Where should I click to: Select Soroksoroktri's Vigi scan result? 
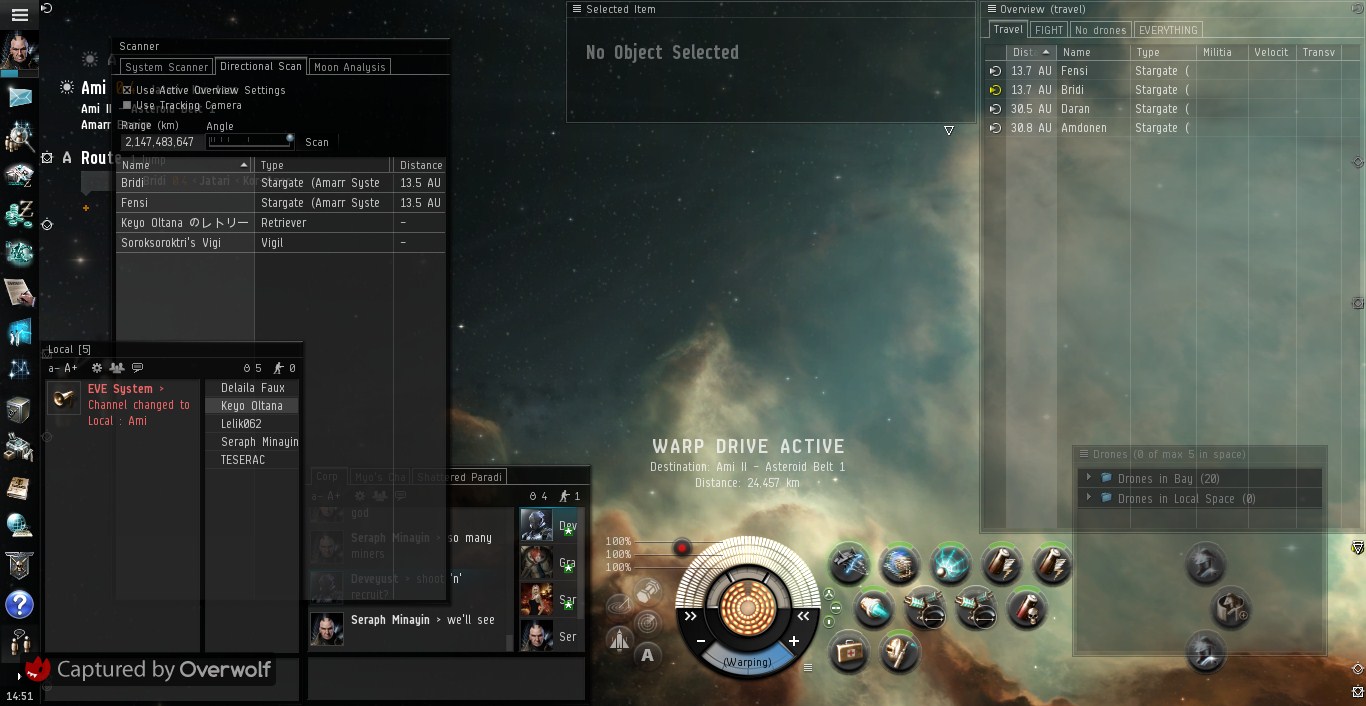click(281, 243)
